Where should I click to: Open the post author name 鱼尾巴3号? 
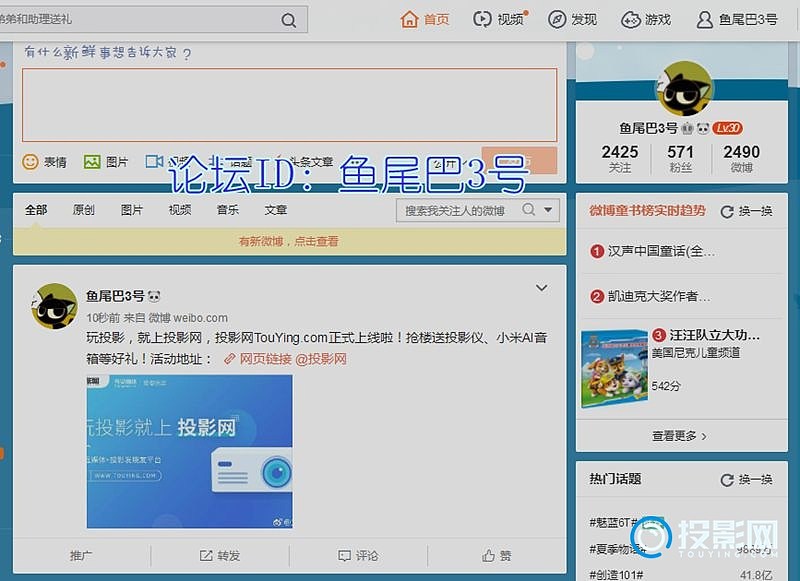(x=115, y=296)
